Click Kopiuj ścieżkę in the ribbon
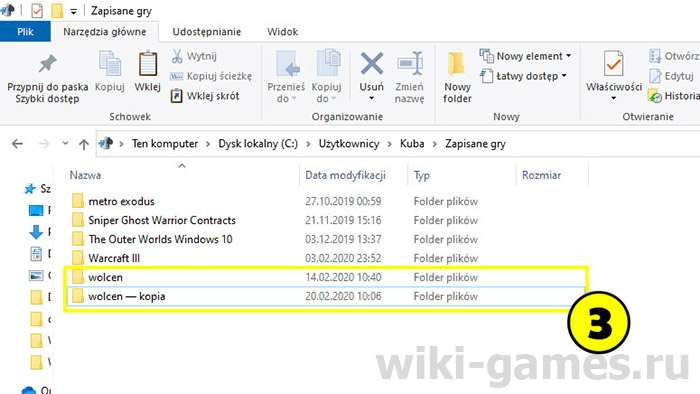 [x=211, y=76]
